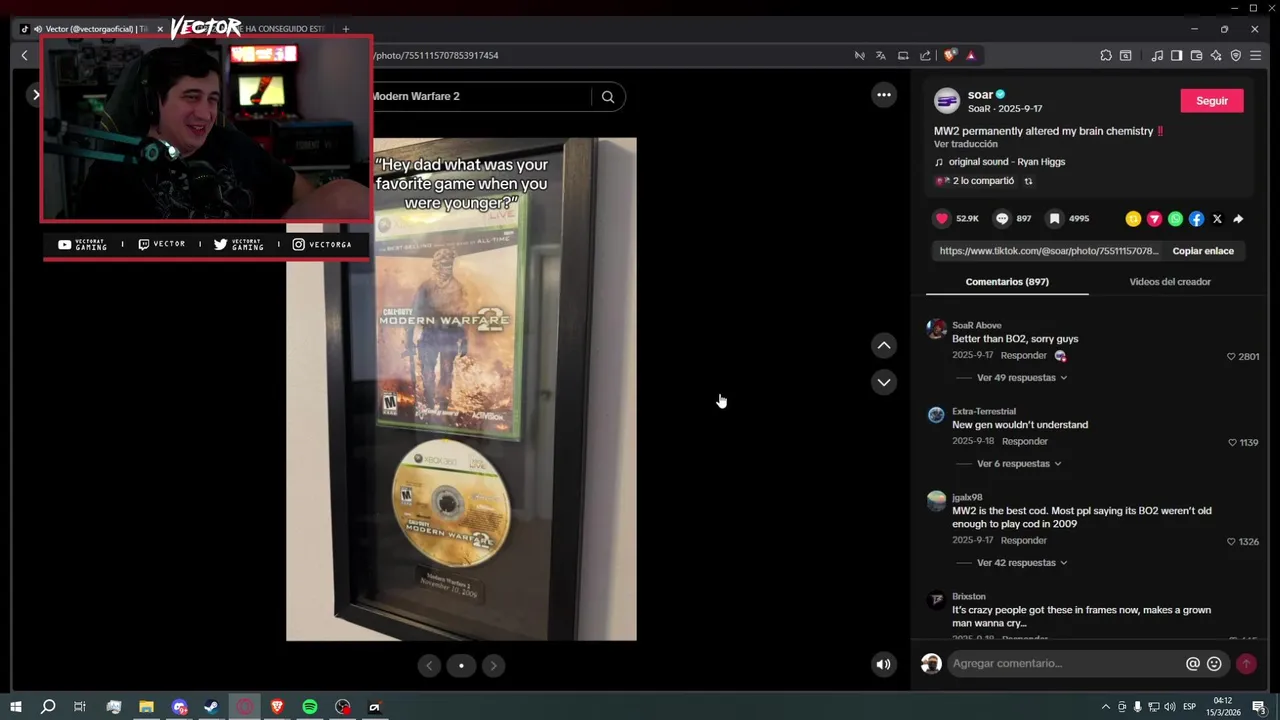1280x720 pixels.
Task: Click Copiar enlace button
Action: tap(1203, 251)
